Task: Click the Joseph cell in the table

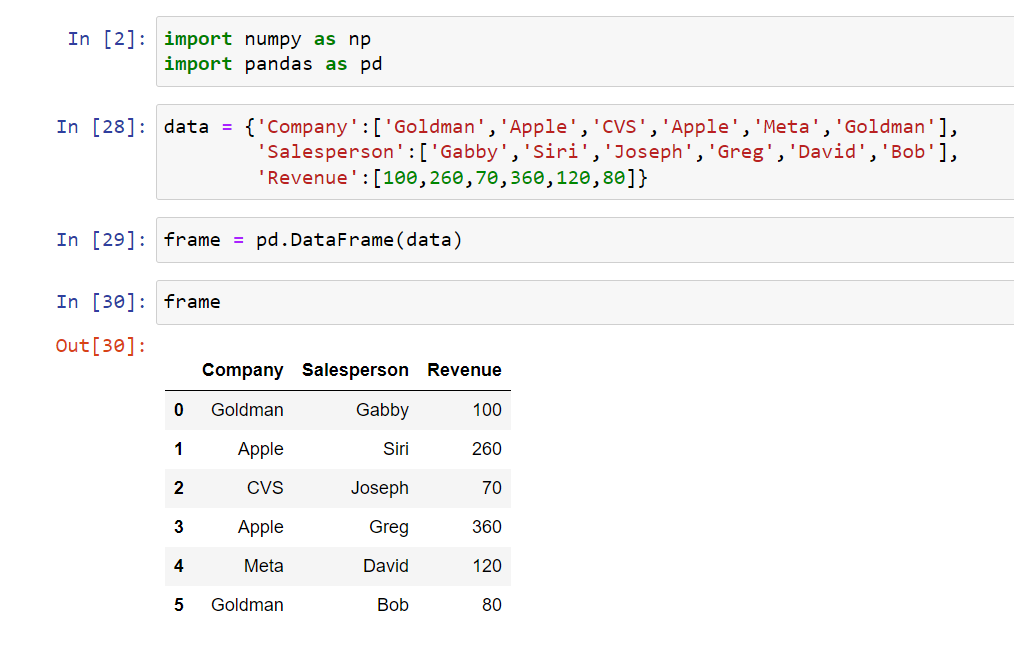Action: [380, 488]
